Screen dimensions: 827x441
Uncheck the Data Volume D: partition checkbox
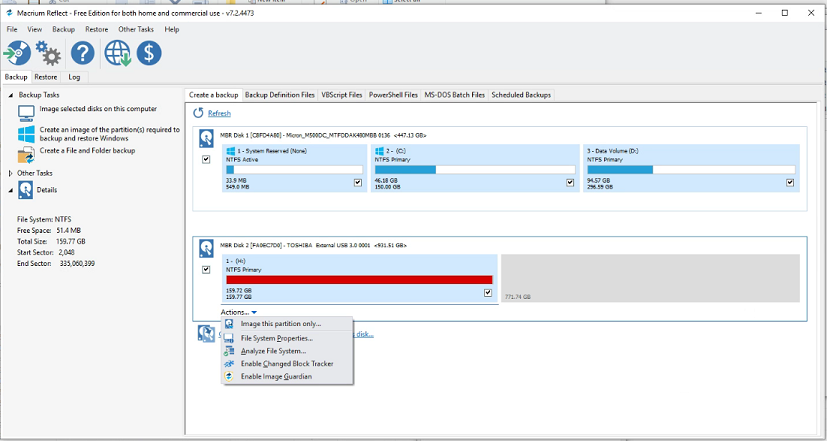pyautogui.click(x=790, y=183)
